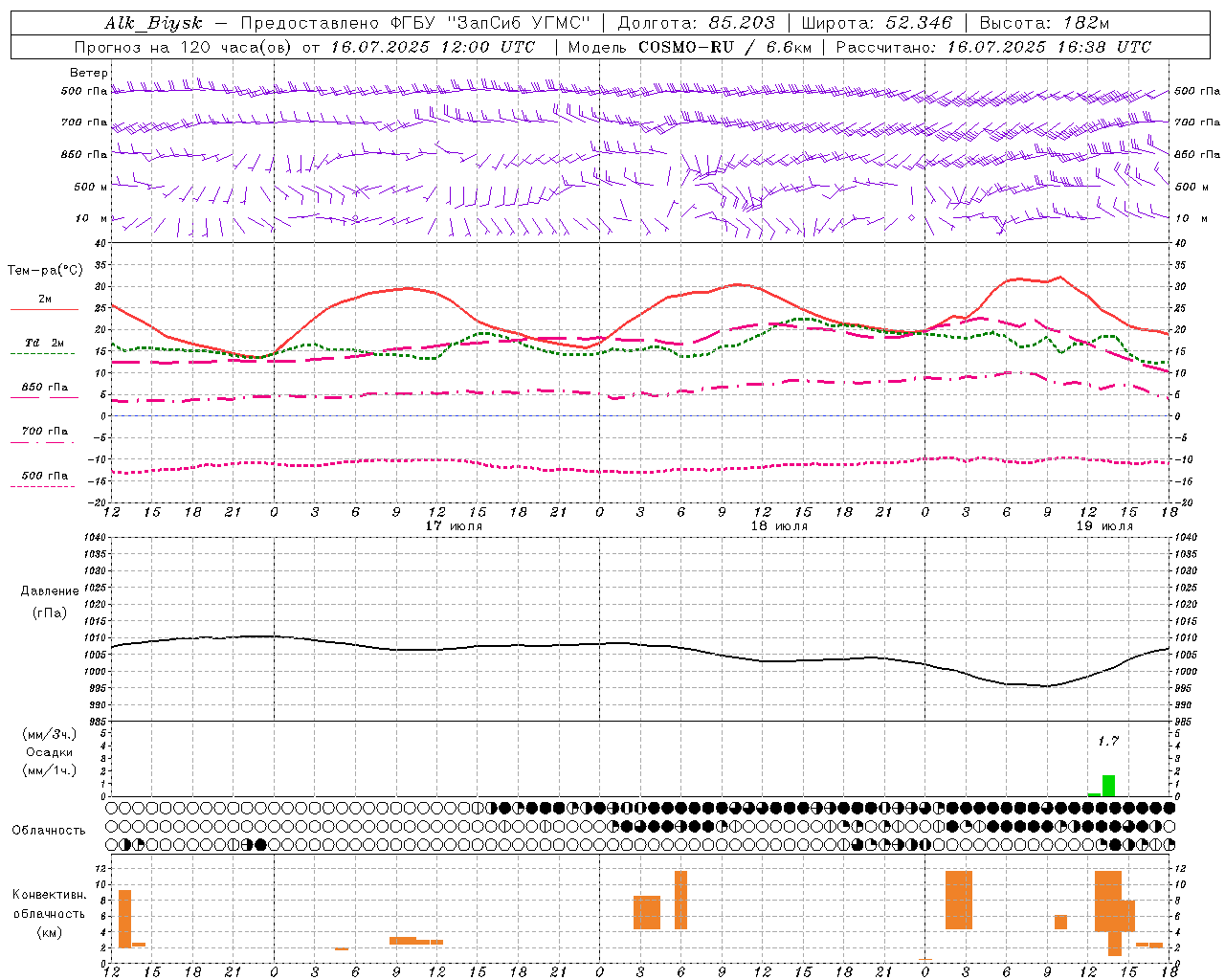Click the "Высота: 182м" header entry
This screenshot has width=1225, height=980.
pos(1044,23)
